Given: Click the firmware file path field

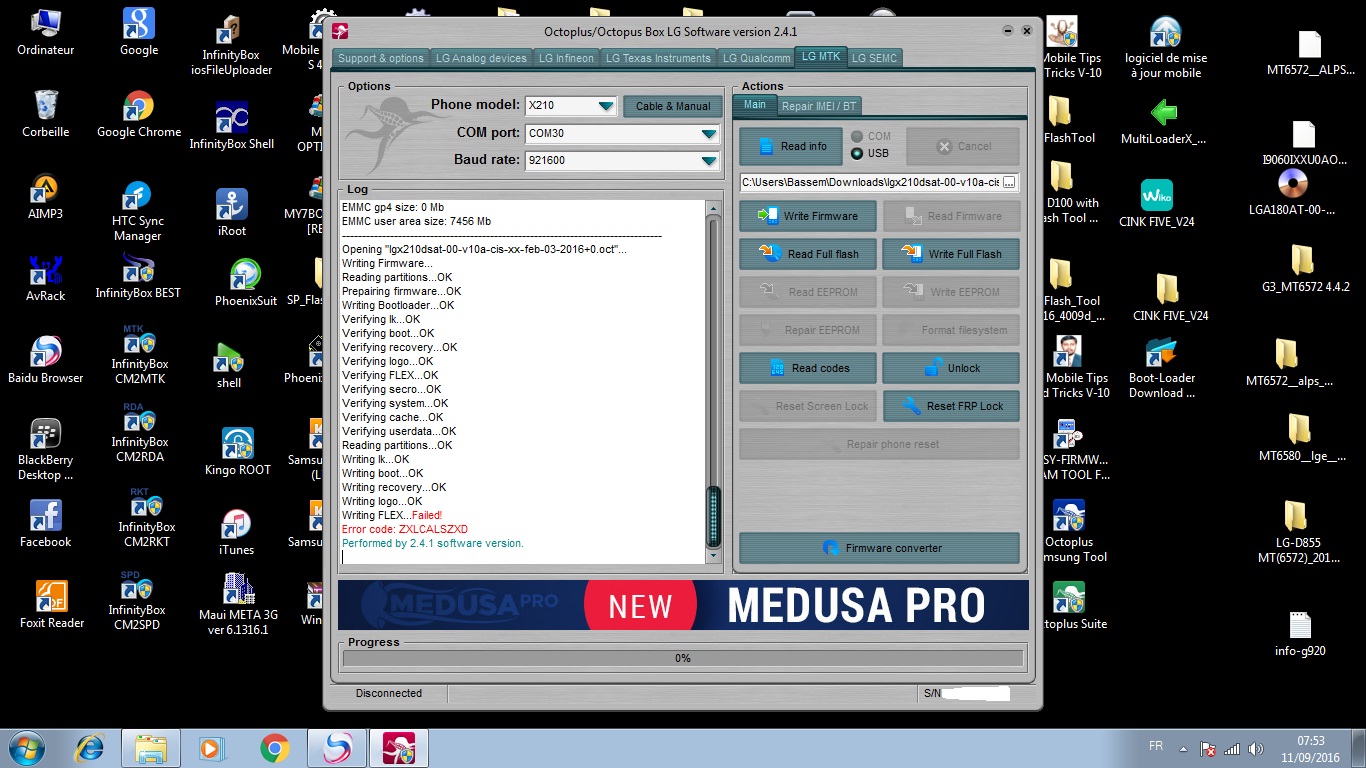Looking at the screenshot, I should point(870,182).
